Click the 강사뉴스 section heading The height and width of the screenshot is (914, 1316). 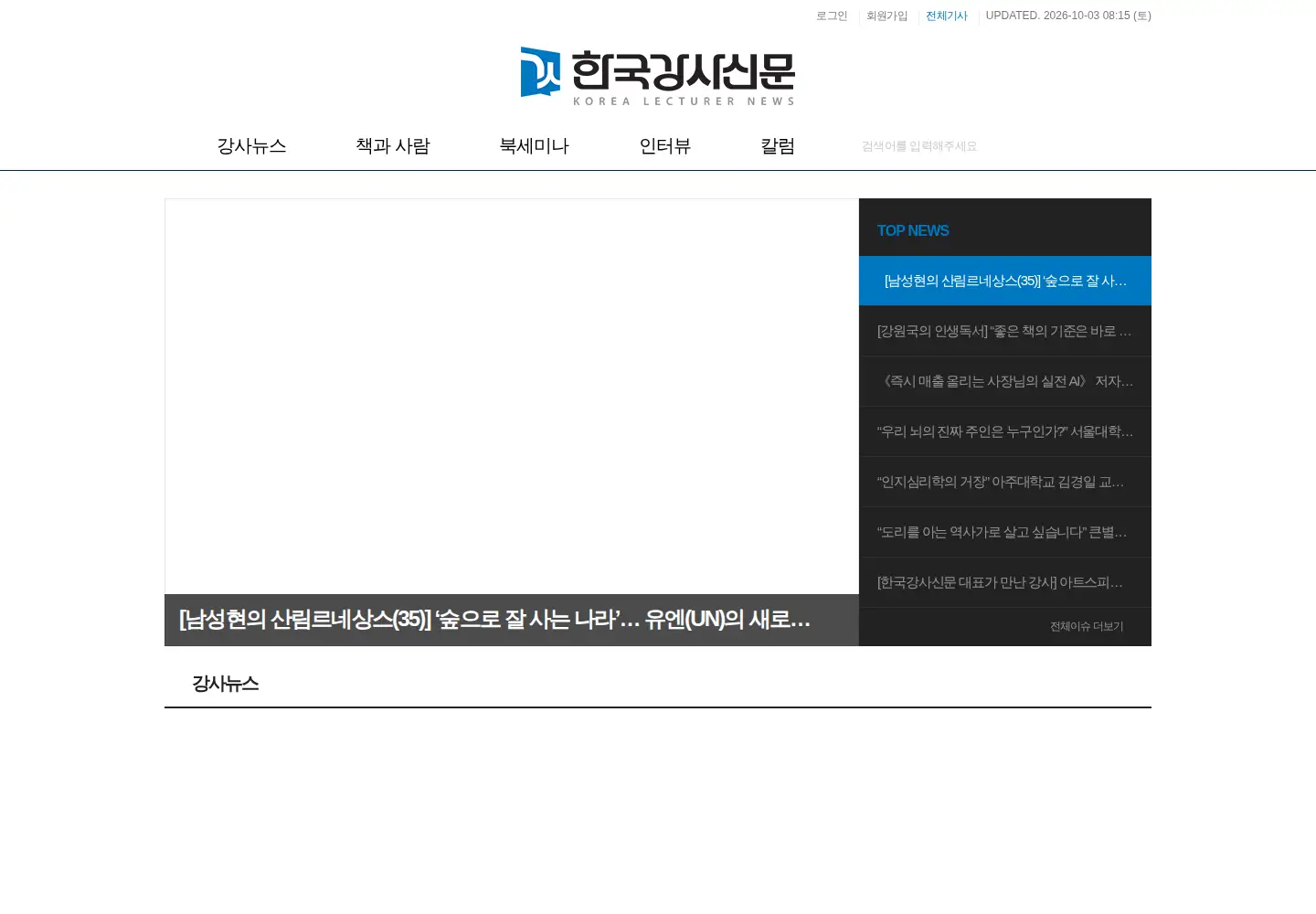(226, 684)
